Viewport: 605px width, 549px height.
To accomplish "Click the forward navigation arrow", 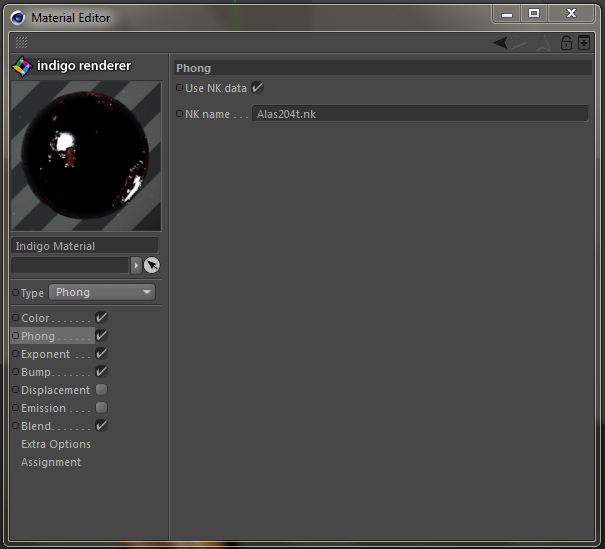I will 521,43.
